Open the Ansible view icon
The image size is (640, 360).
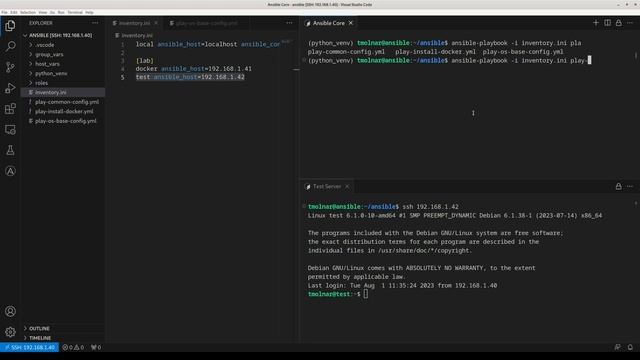(x=10, y=171)
